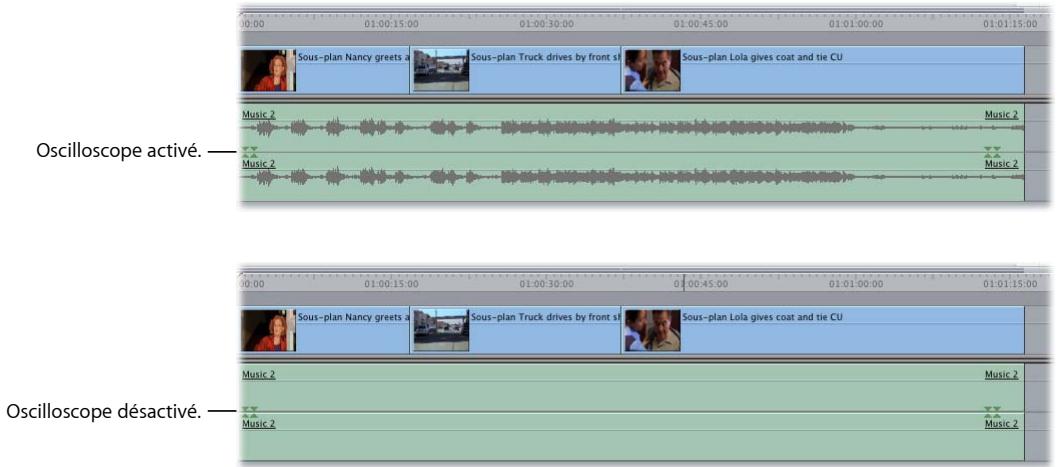Select Lola clip thumbnail in waveform-disabled timeline
This screenshot has height=467, width=1059.
[x=653, y=330]
